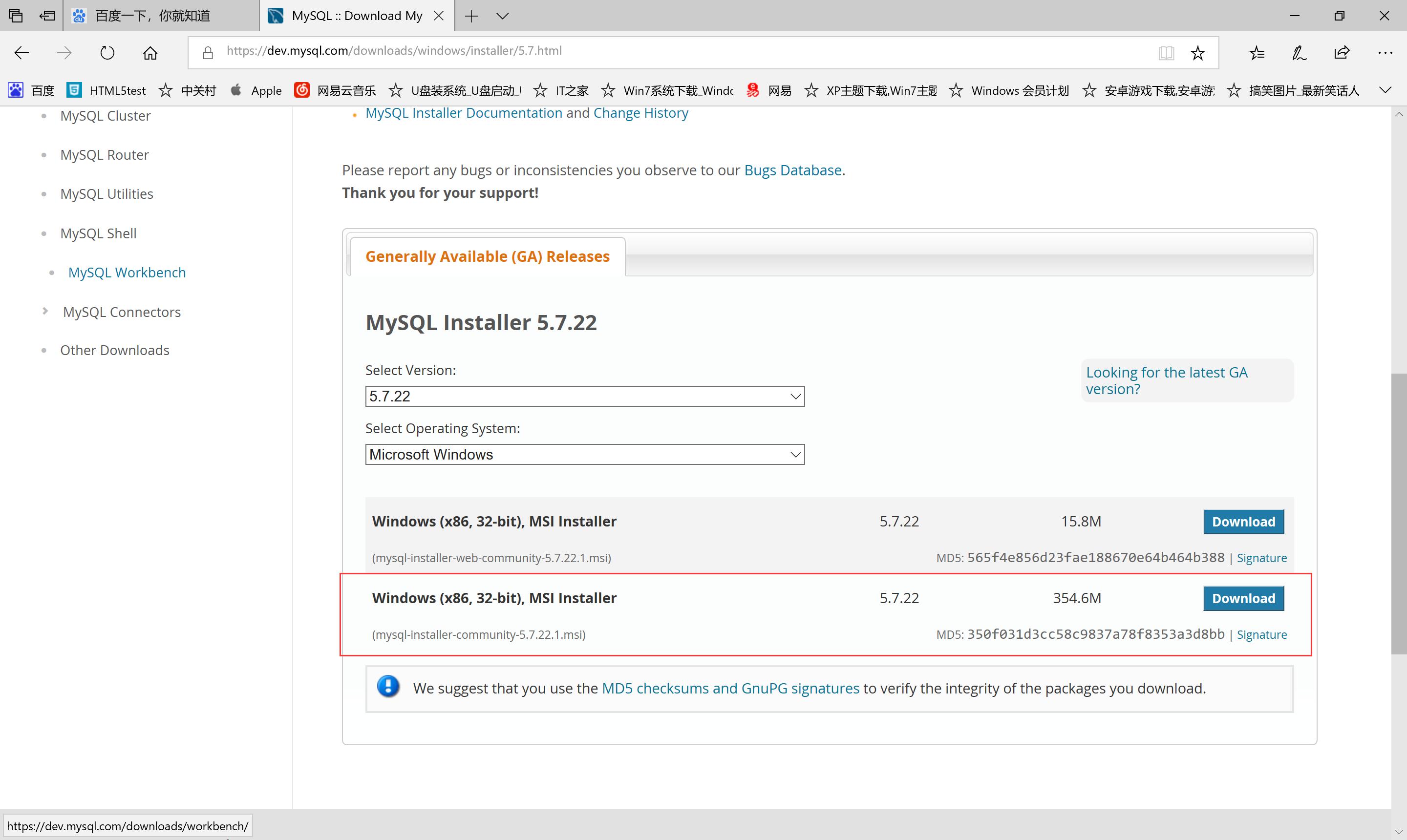Open MySQL Workbench sidebar link
The width and height of the screenshot is (1407, 840).
coord(127,273)
